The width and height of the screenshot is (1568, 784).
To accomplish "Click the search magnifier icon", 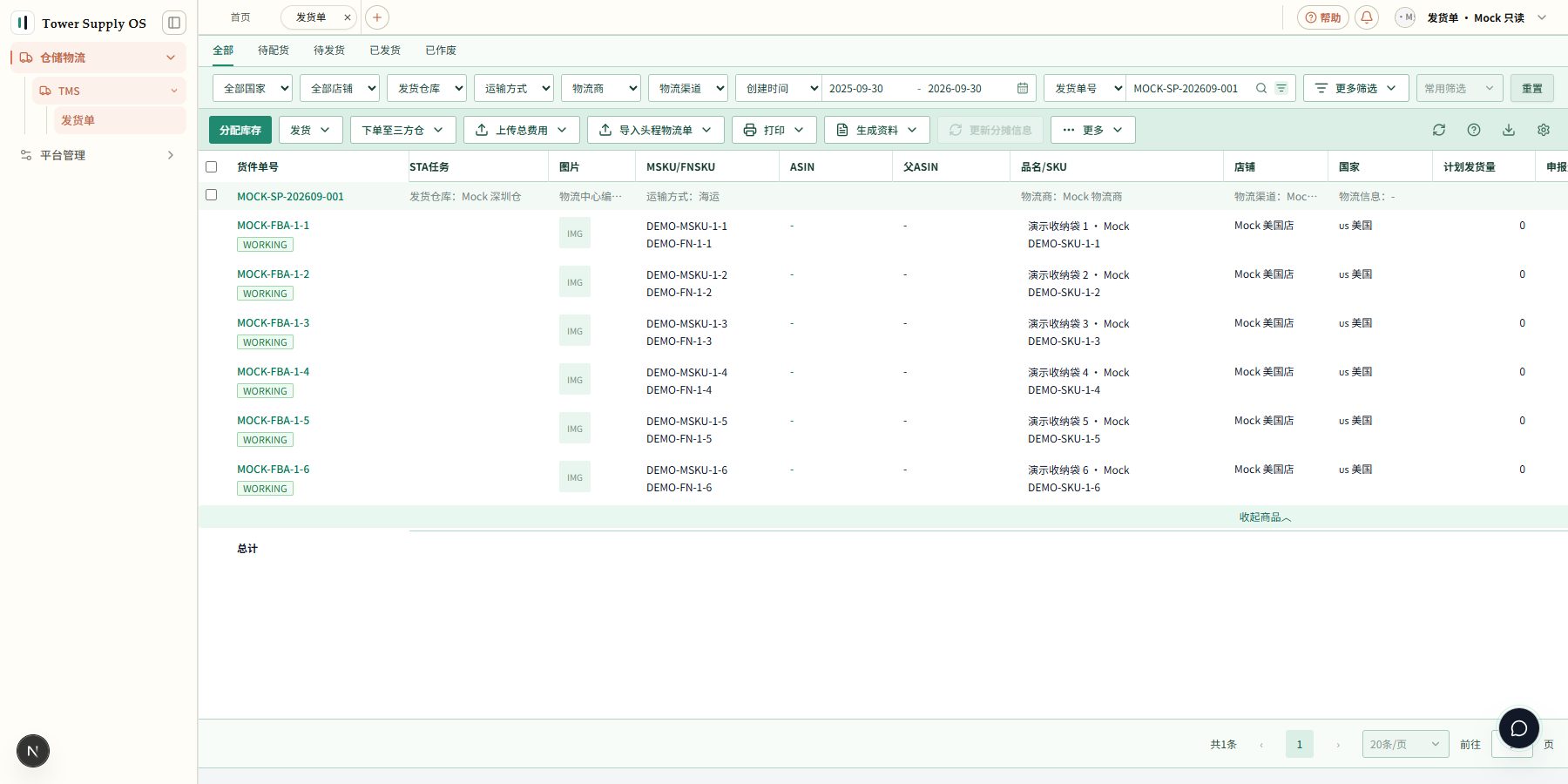I will (1261, 88).
